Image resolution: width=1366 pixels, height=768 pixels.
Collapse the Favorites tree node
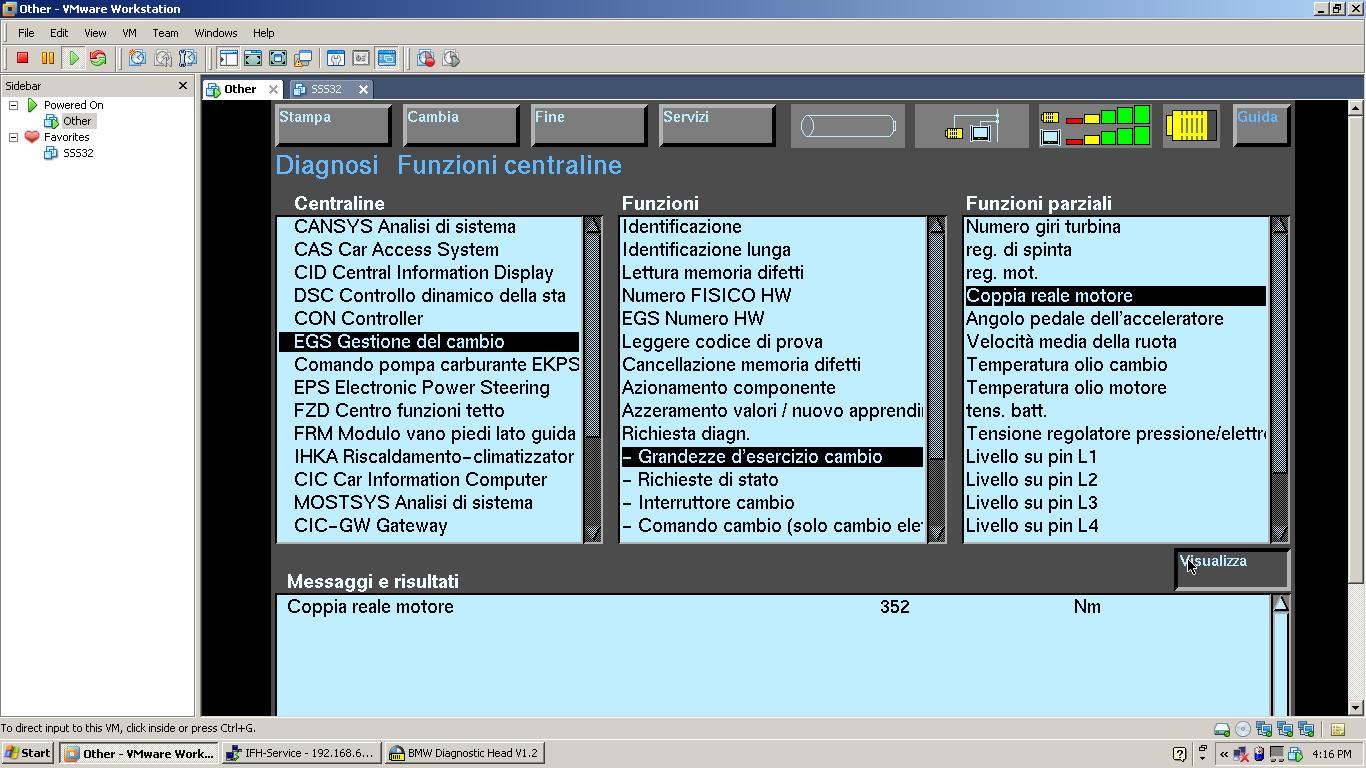tap(14, 137)
